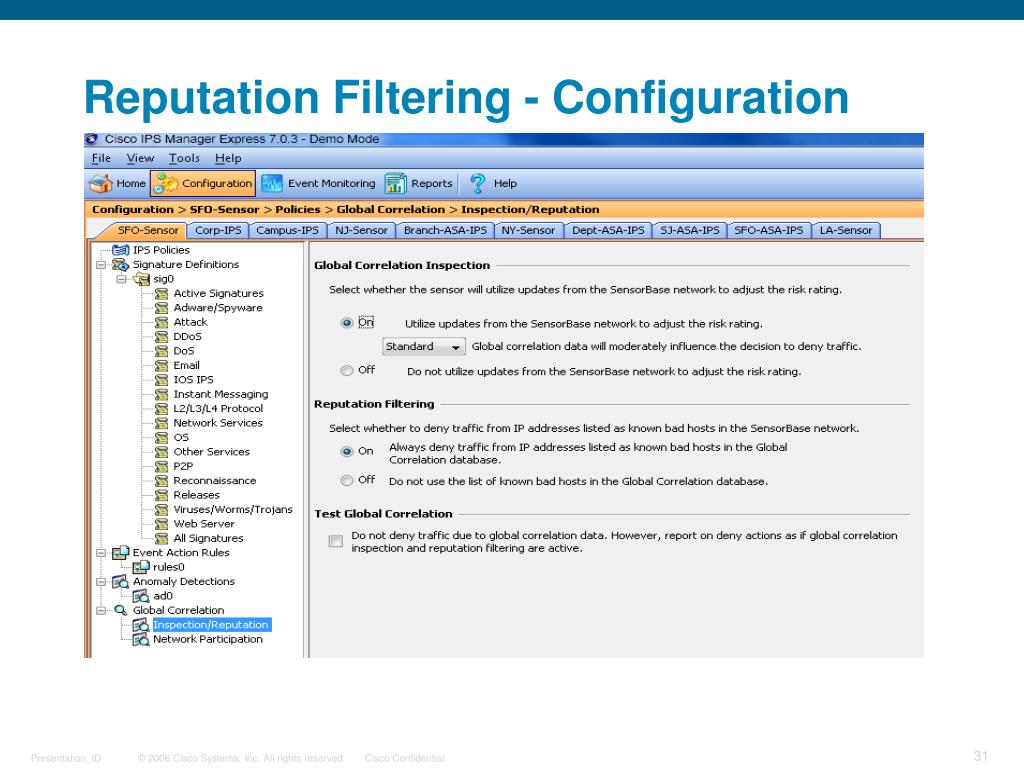Click the rules0 policy icon
The height and width of the screenshot is (768, 1024).
[141, 567]
